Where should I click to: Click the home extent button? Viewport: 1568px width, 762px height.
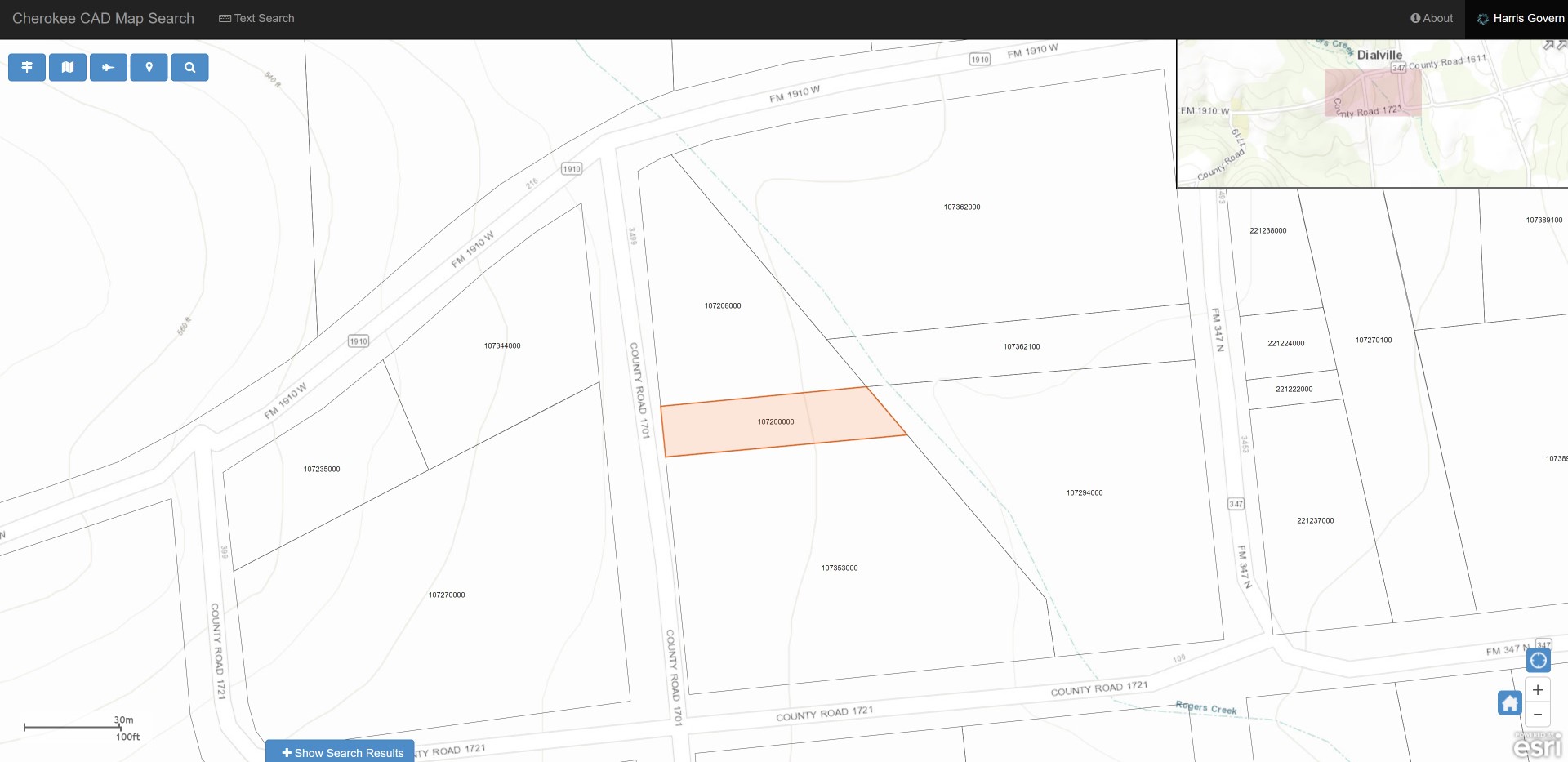[x=1509, y=702]
